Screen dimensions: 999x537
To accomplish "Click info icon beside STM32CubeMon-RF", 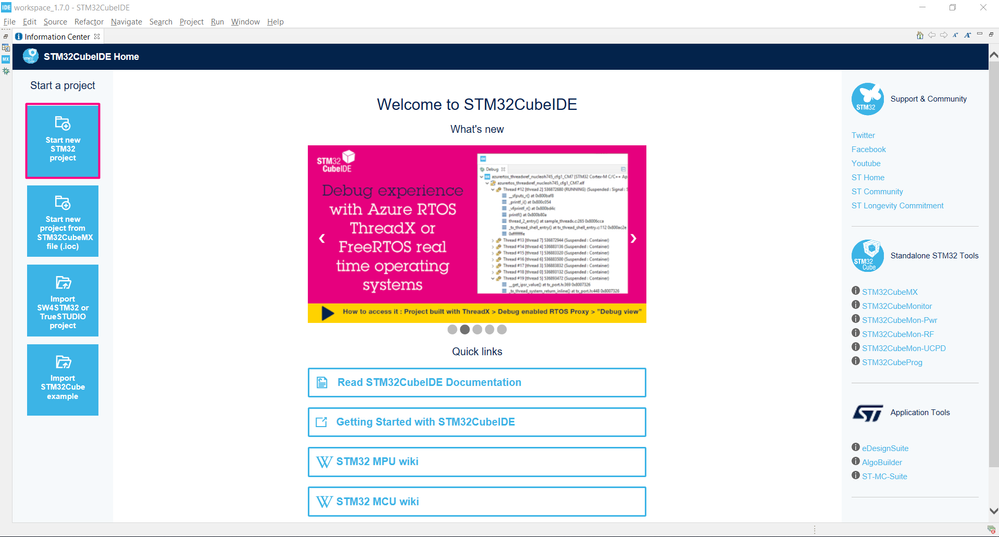I will pyautogui.click(x=856, y=333).
